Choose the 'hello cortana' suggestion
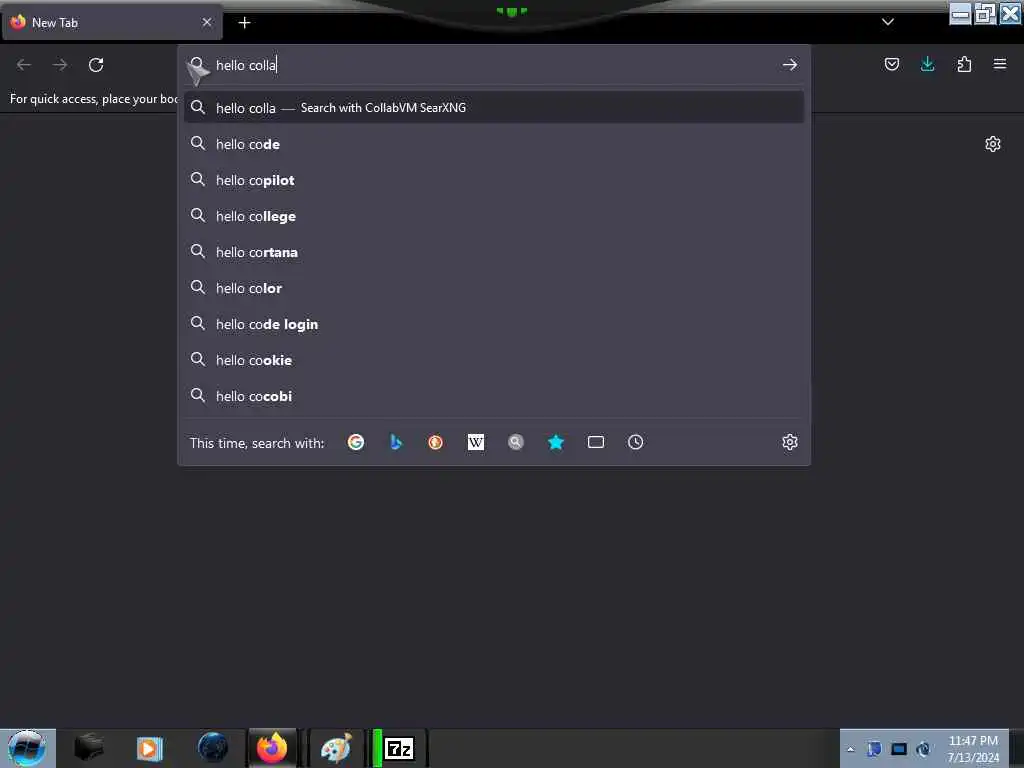This screenshot has width=1024, height=768. (x=494, y=252)
